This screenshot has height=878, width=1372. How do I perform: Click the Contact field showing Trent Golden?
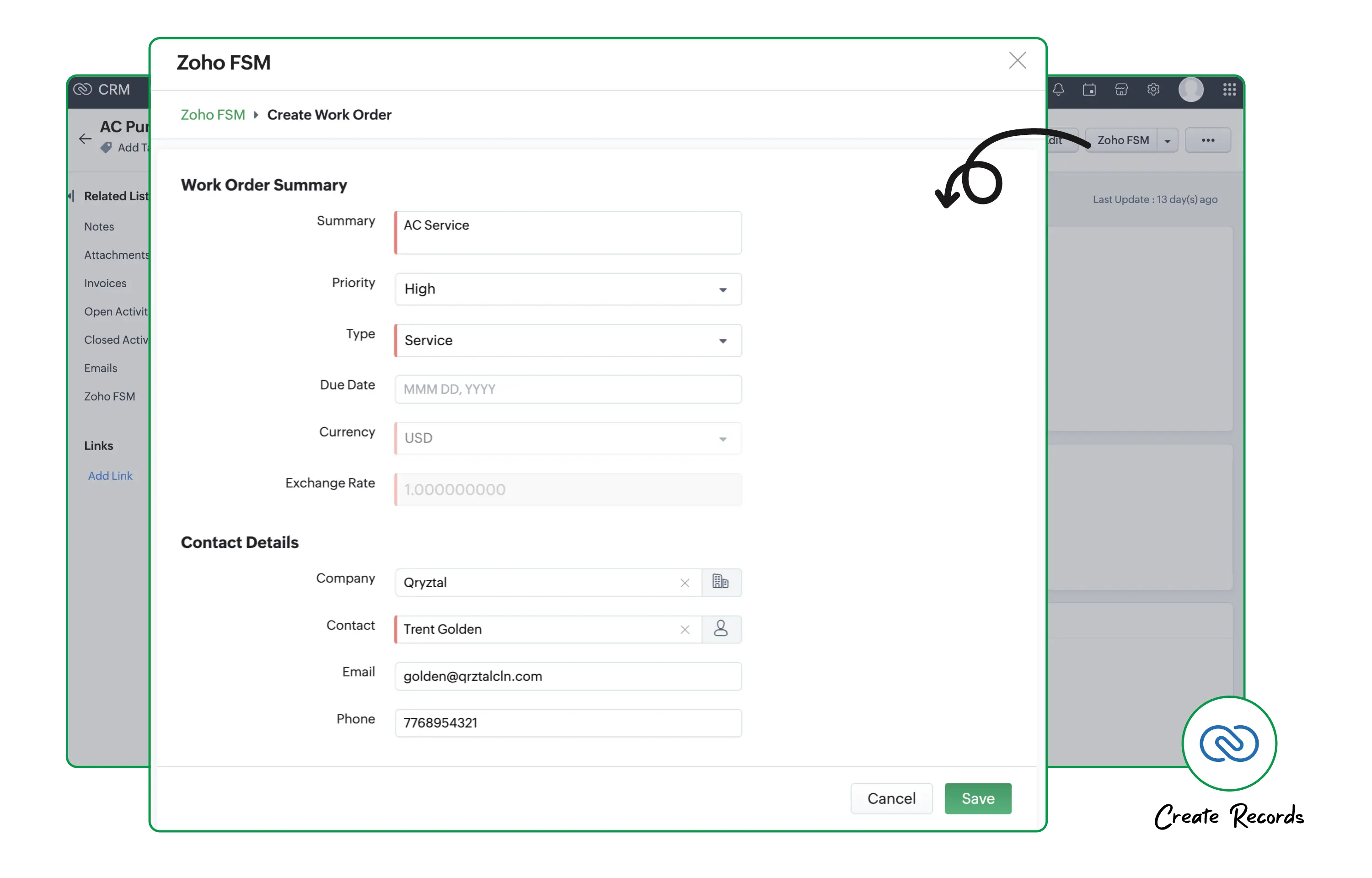coord(548,629)
